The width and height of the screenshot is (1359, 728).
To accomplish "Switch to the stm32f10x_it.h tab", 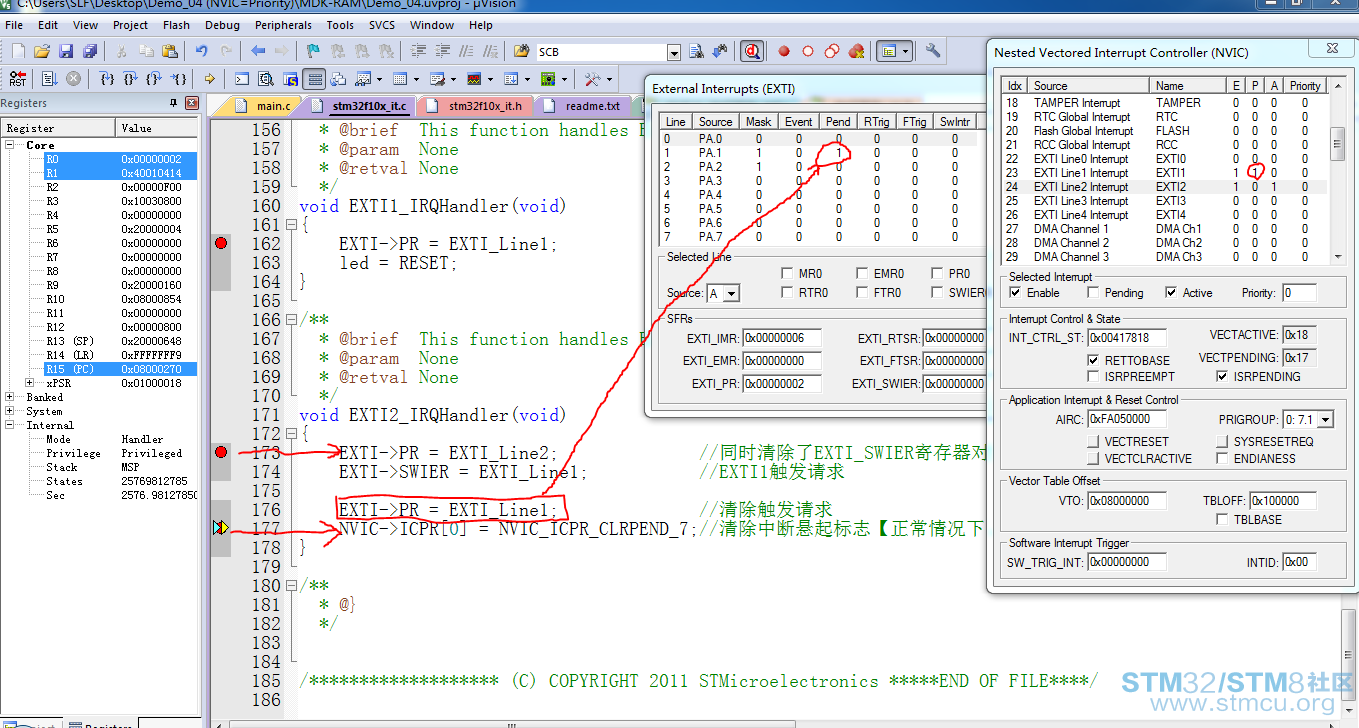I will point(476,105).
